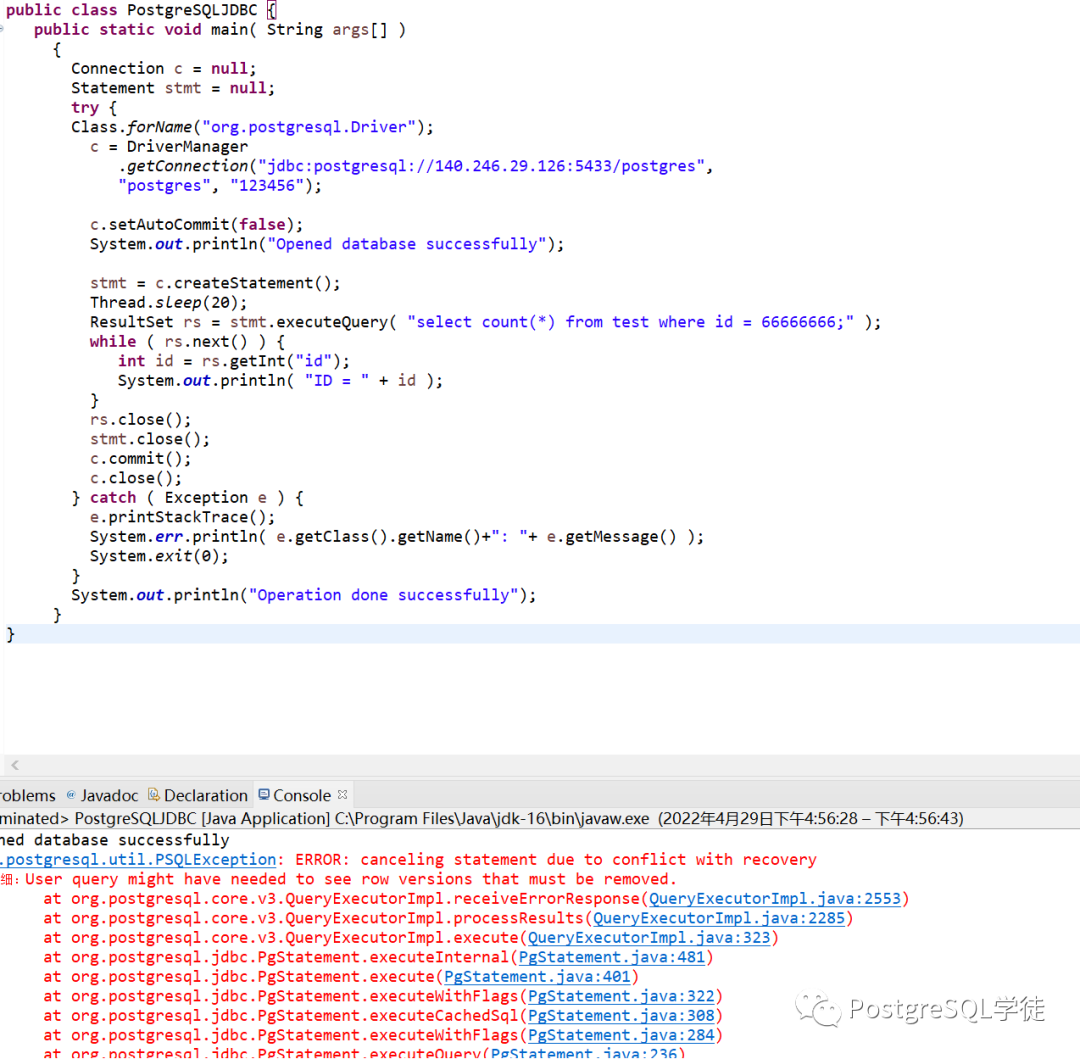Screen dimensions: 1080x1059
Task: Open PgStatement.java:308 stack trace link
Action: (x=621, y=1016)
